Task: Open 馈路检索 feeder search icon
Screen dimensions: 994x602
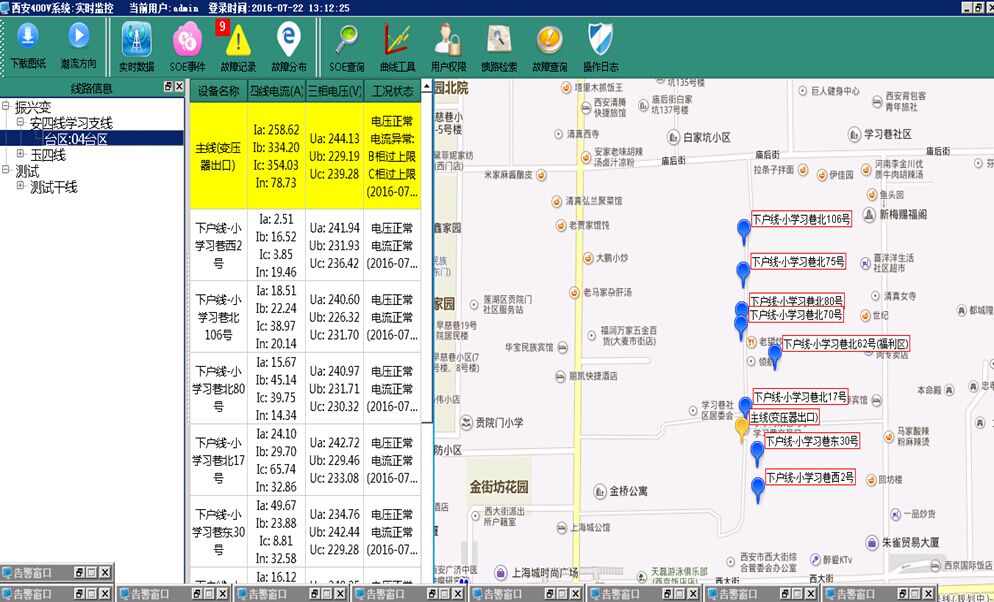Action: (499, 39)
